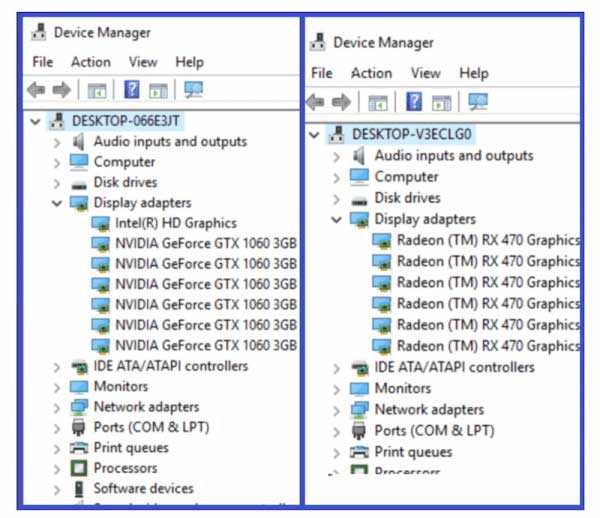Open Action menu in right Device Manager
Image resolution: width=600 pixels, height=518 pixels.
(x=371, y=73)
